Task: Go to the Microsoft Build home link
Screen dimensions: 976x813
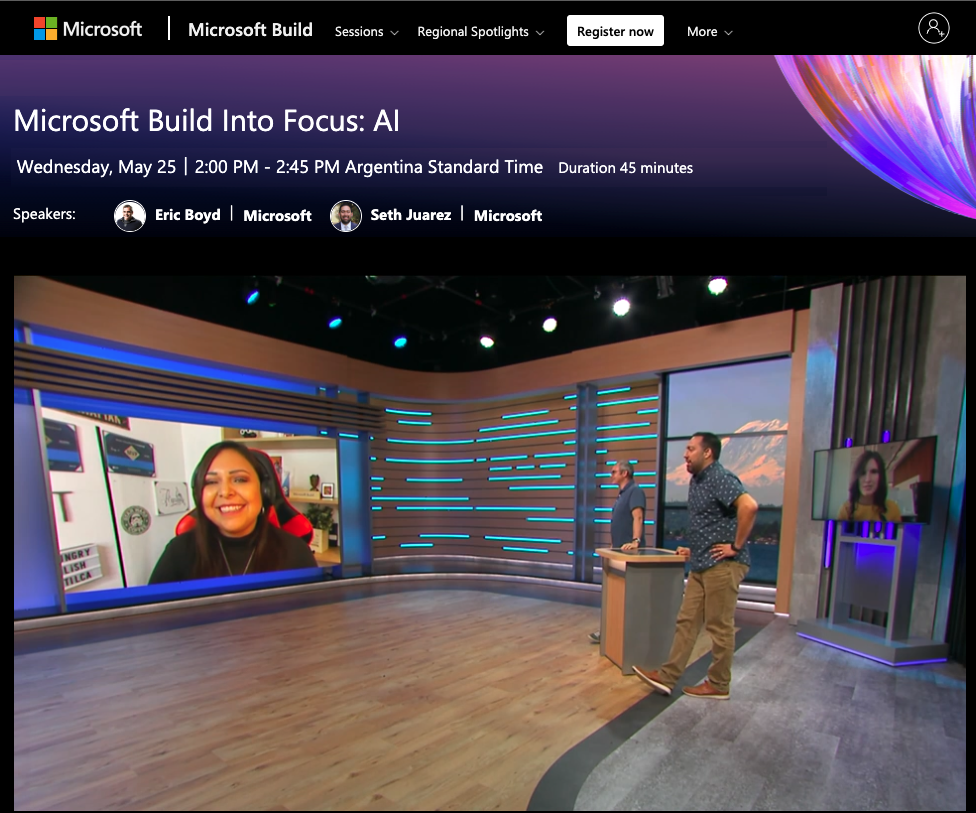Action: pos(250,30)
